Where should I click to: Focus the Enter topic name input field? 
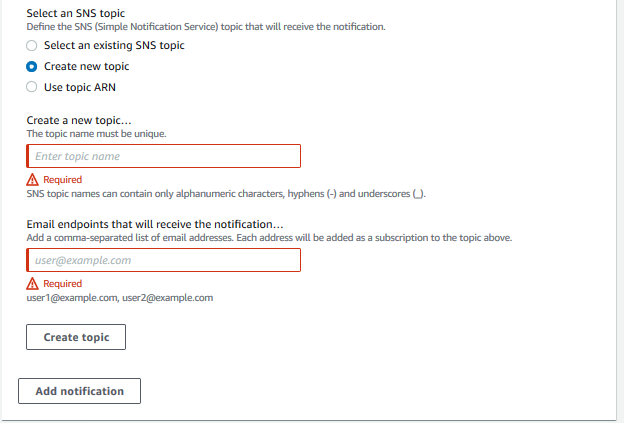[x=164, y=156]
